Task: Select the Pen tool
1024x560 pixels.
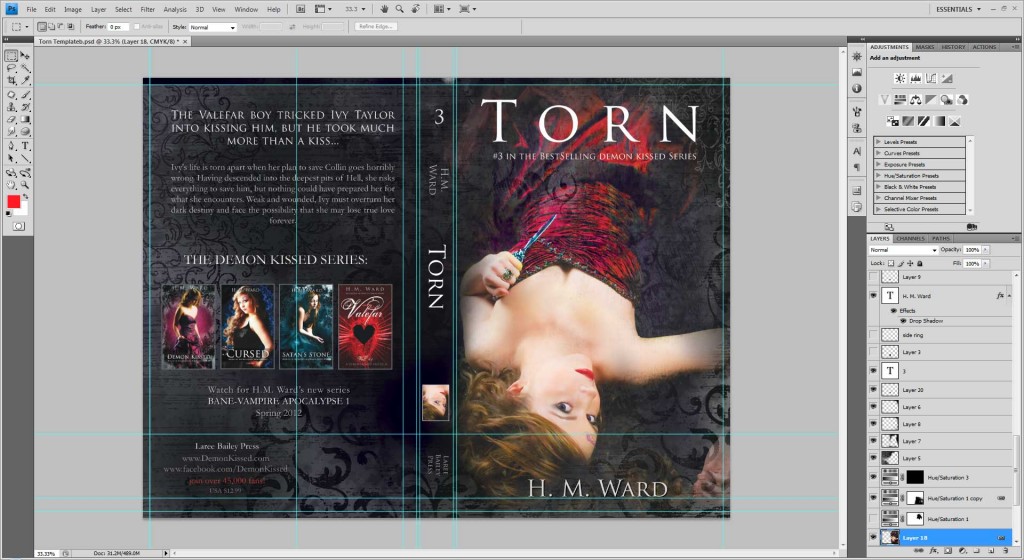Action: pyautogui.click(x=12, y=146)
